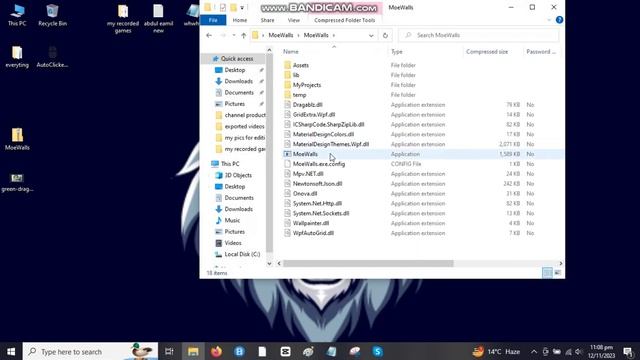Sort by Type column header
Image resolution: width=640 pixels, height=360 pixels.
[x=397, y=52]
